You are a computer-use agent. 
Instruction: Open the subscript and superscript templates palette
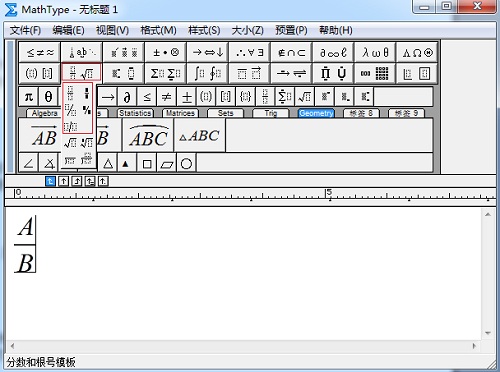[x=124, y=73]
